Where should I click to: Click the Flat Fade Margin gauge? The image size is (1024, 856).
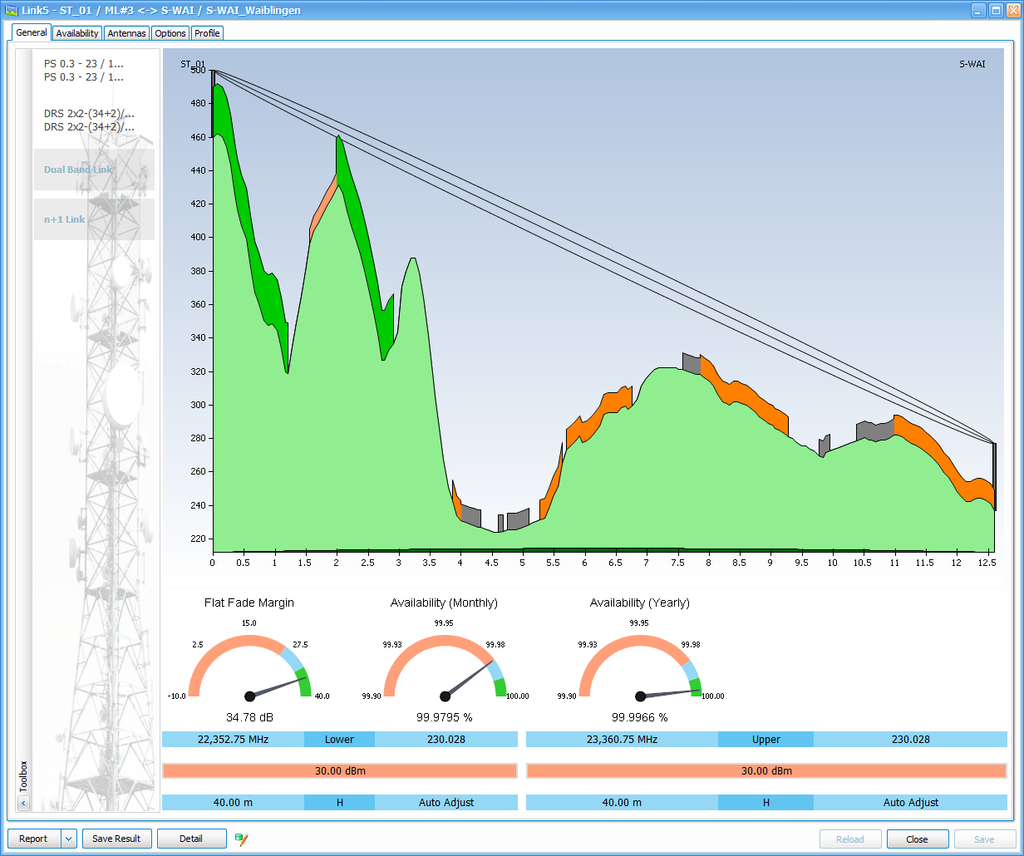pos(249,662)
